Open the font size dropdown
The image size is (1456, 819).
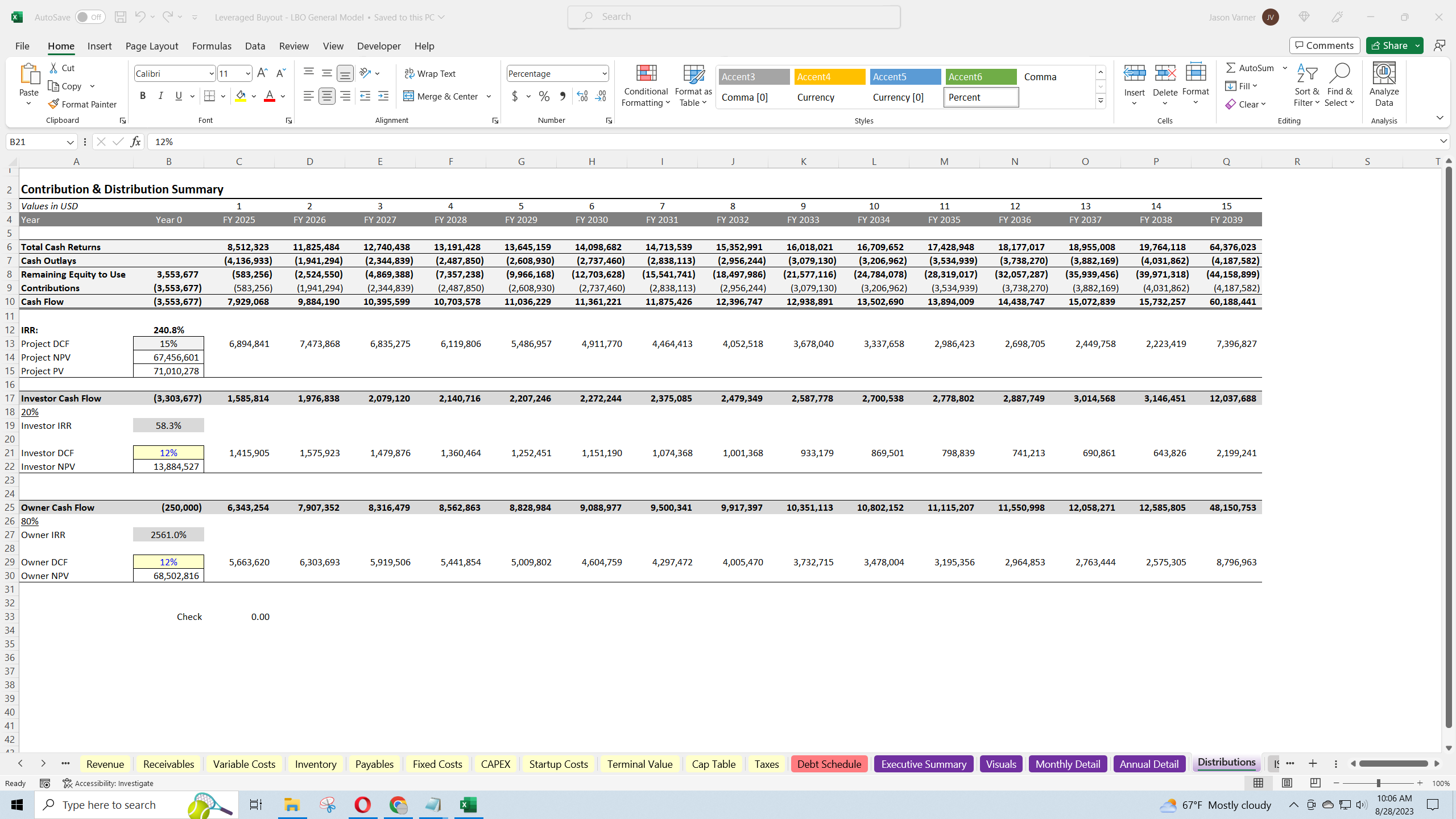click(x=248, y=73)
